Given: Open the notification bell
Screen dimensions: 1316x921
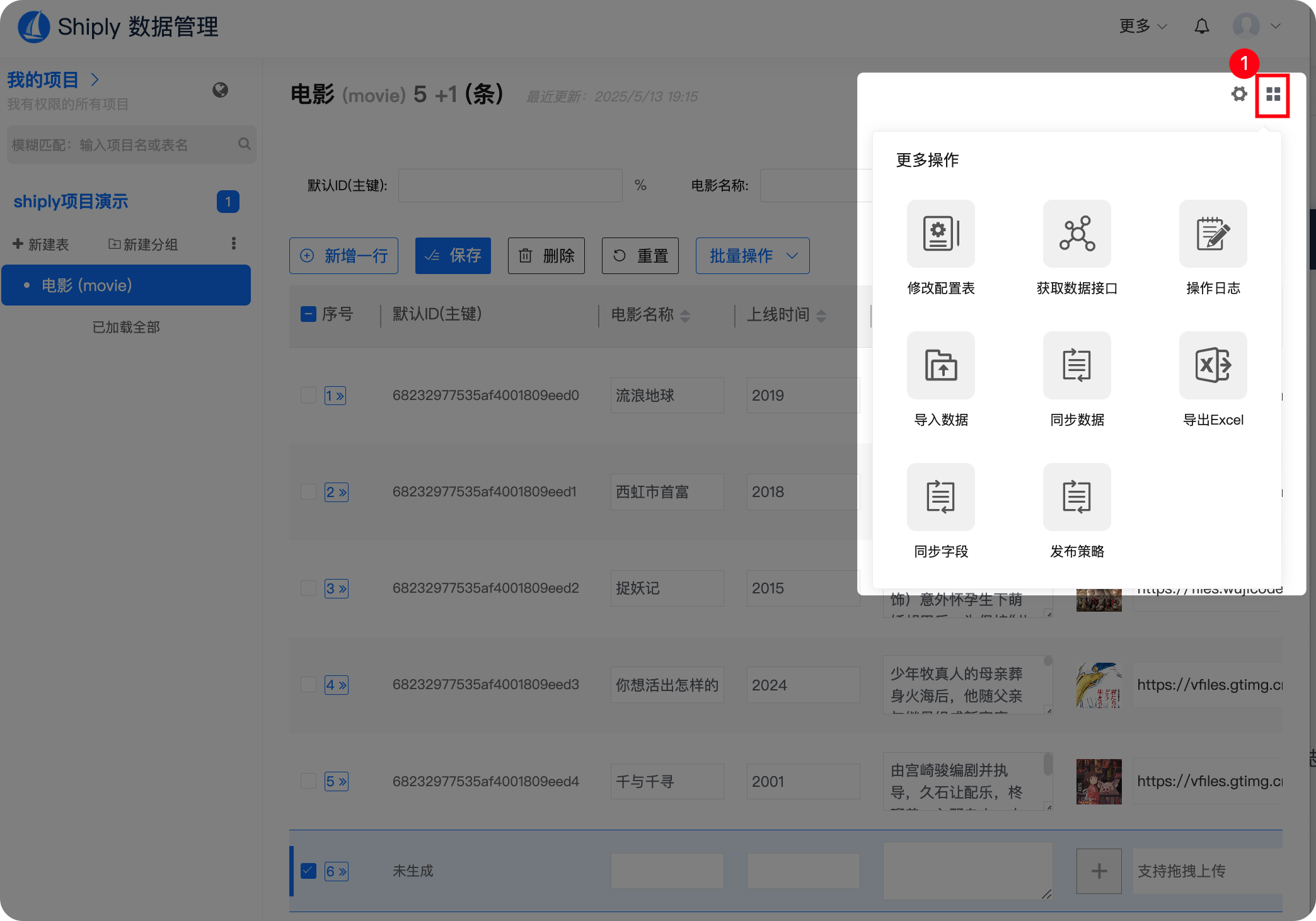Looking at the screenshot, I should click(x=1202, y=26).
